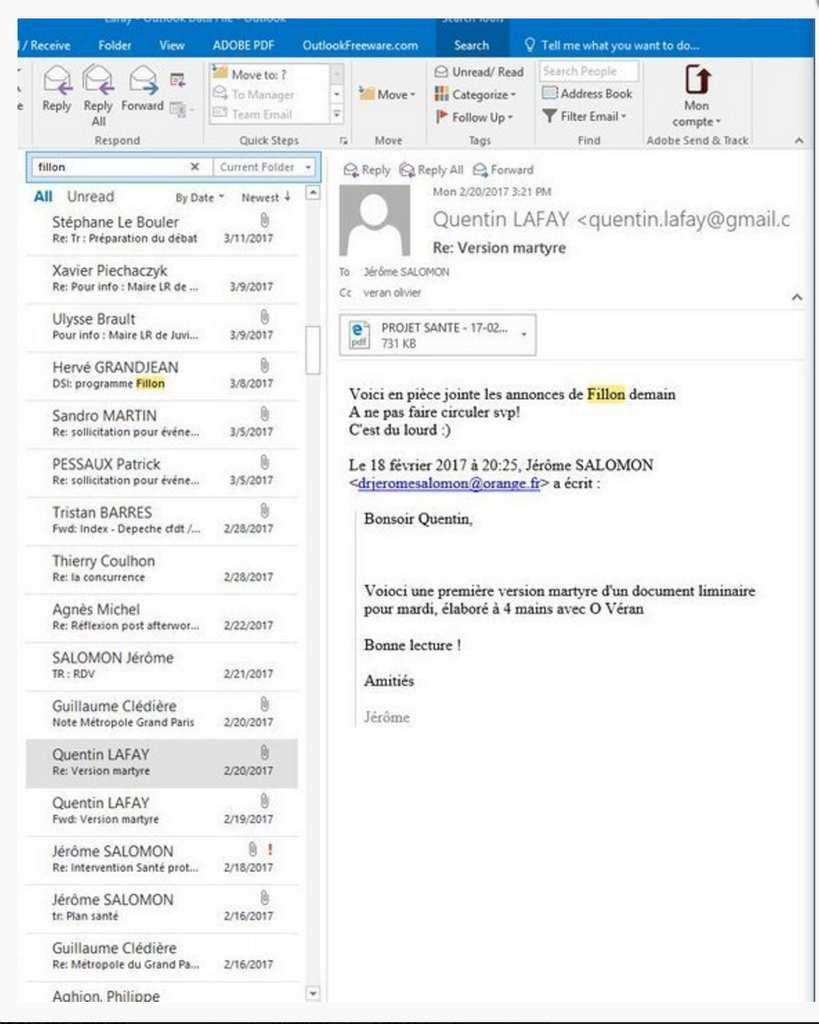Open the Mon compte Adobe Send & Track icon
The image size is (819, 1024).
point(697,96)
